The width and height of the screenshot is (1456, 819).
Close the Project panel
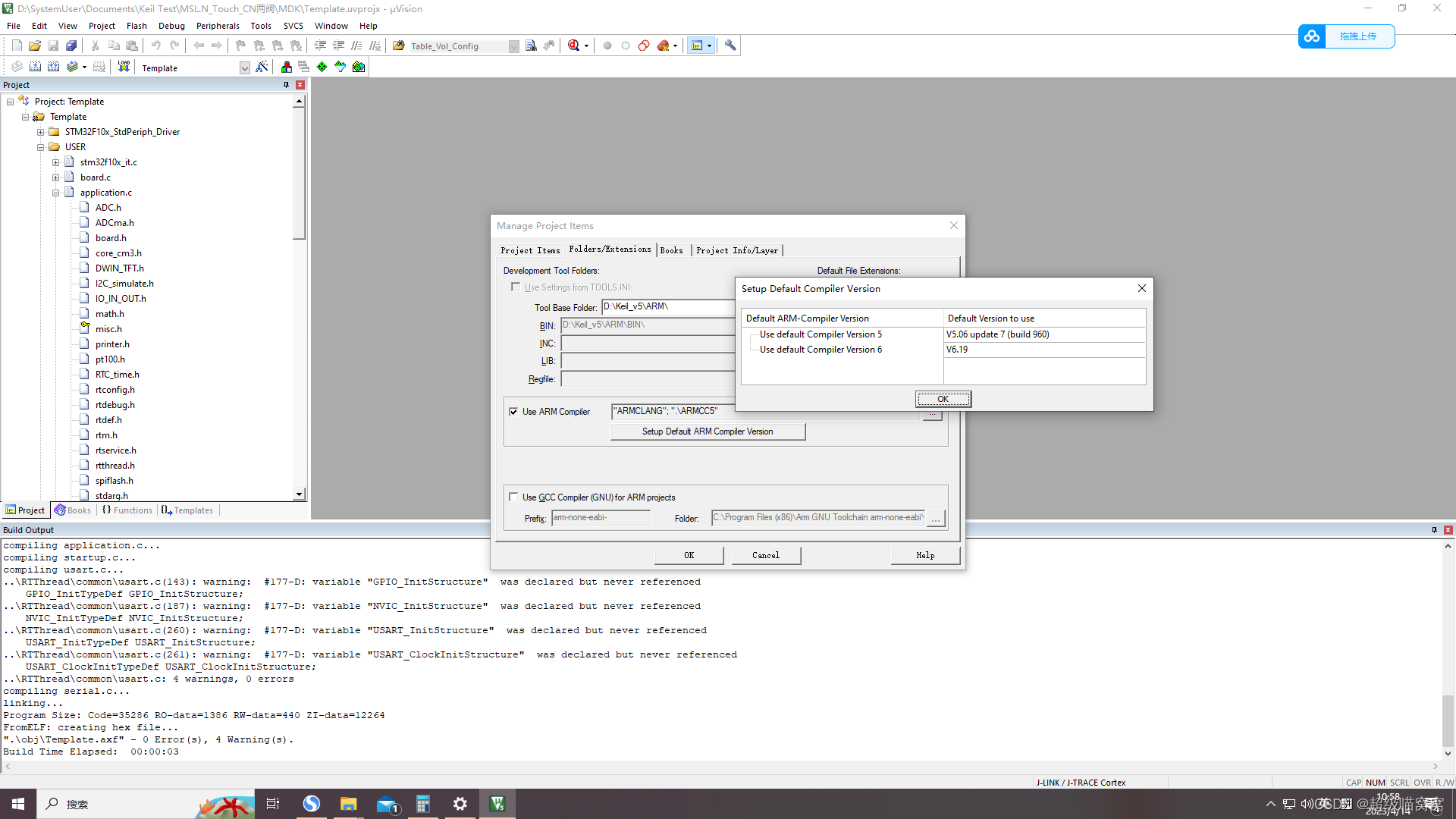click(x=300, y=85)
